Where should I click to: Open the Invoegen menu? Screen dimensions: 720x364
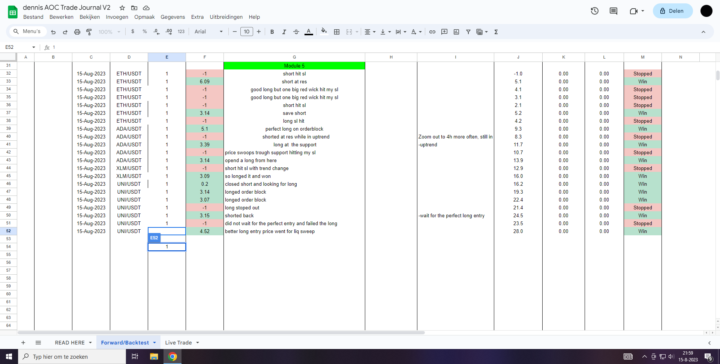point(117,17)
